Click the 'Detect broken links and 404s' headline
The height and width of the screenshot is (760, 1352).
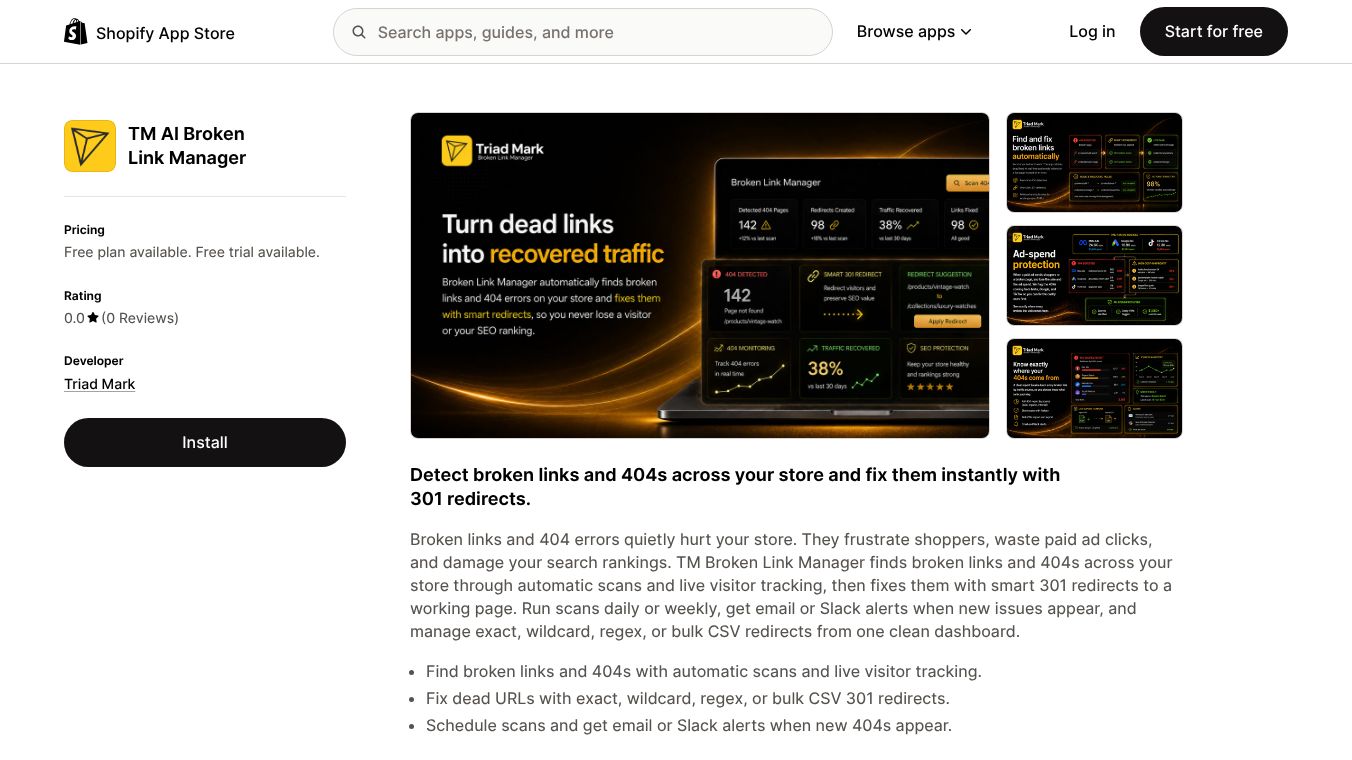tap(735, 487)
